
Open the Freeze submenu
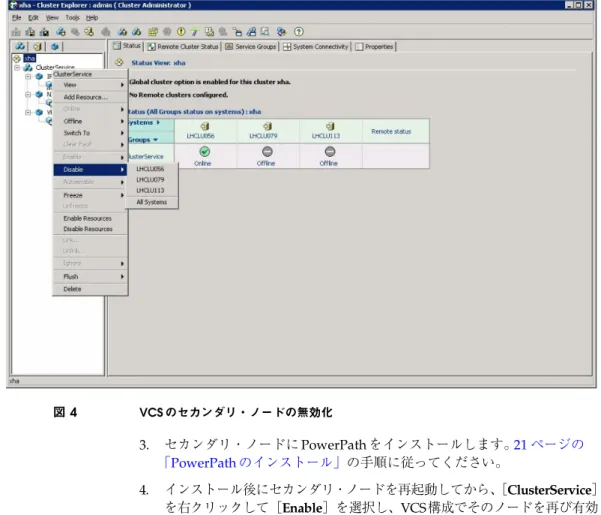click(90, 195)
